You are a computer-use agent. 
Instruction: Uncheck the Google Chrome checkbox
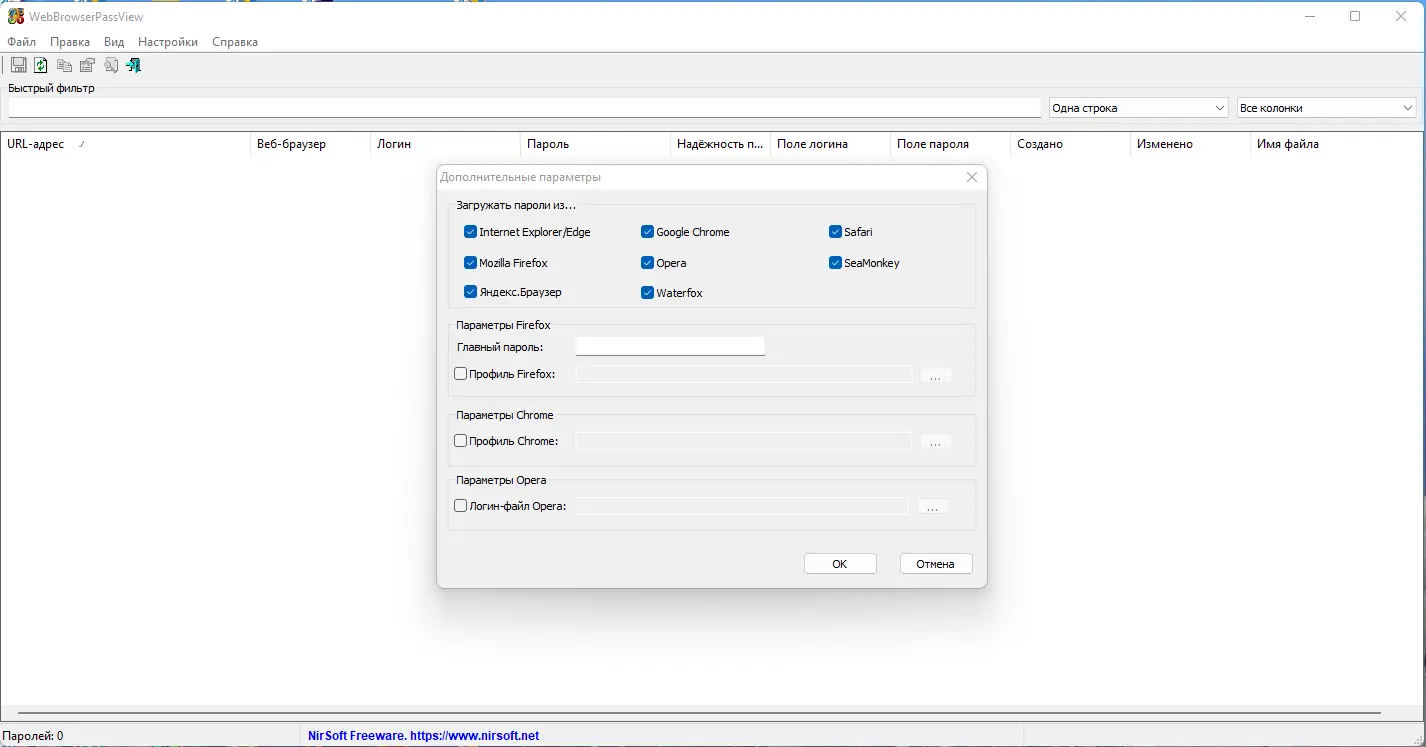647,232
